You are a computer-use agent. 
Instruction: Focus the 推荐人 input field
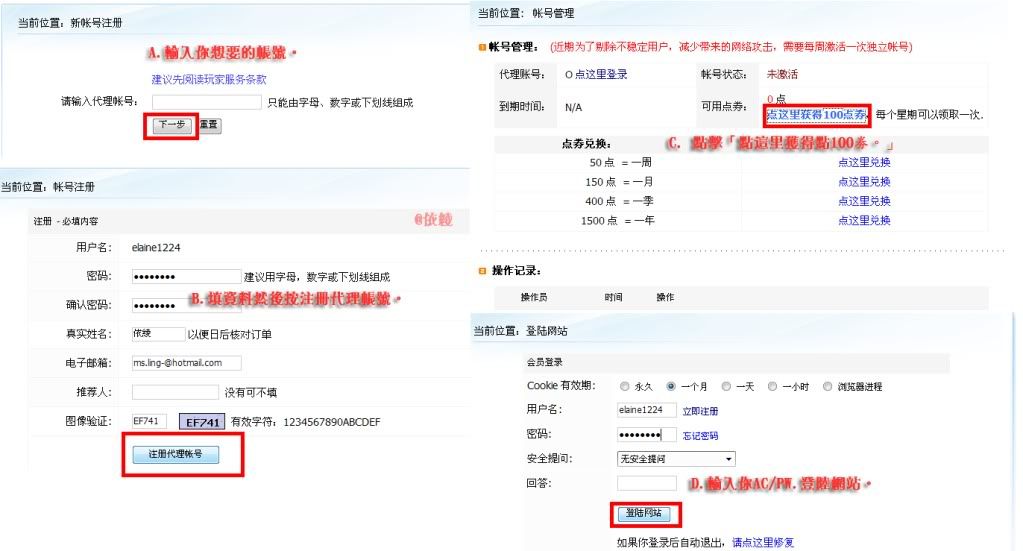point(175,392)
